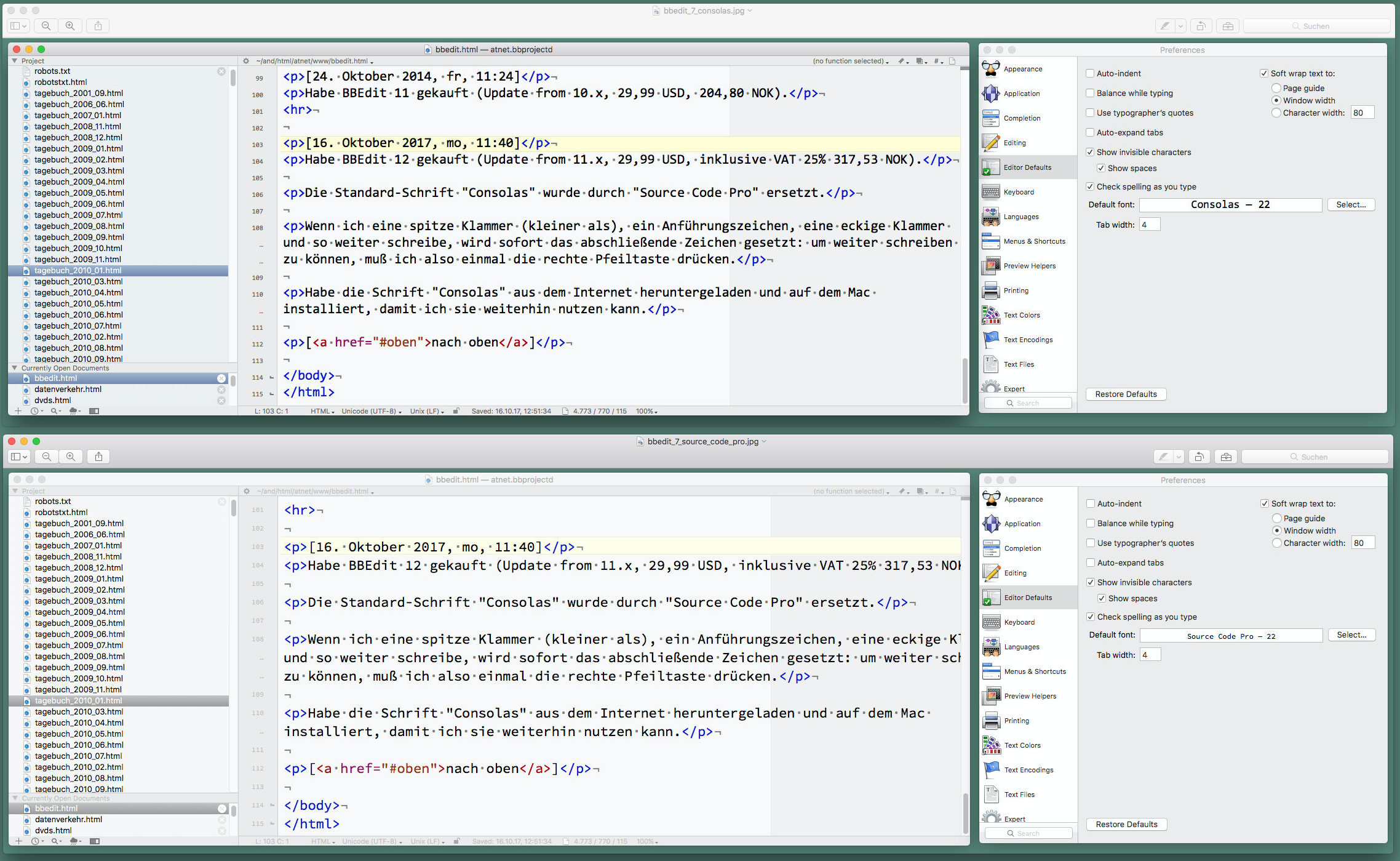This screenshot has width=1400, height=861.
Task: Switch to Preview Helpers in Source Code Pro Preferences
Action: point(1028,696)
